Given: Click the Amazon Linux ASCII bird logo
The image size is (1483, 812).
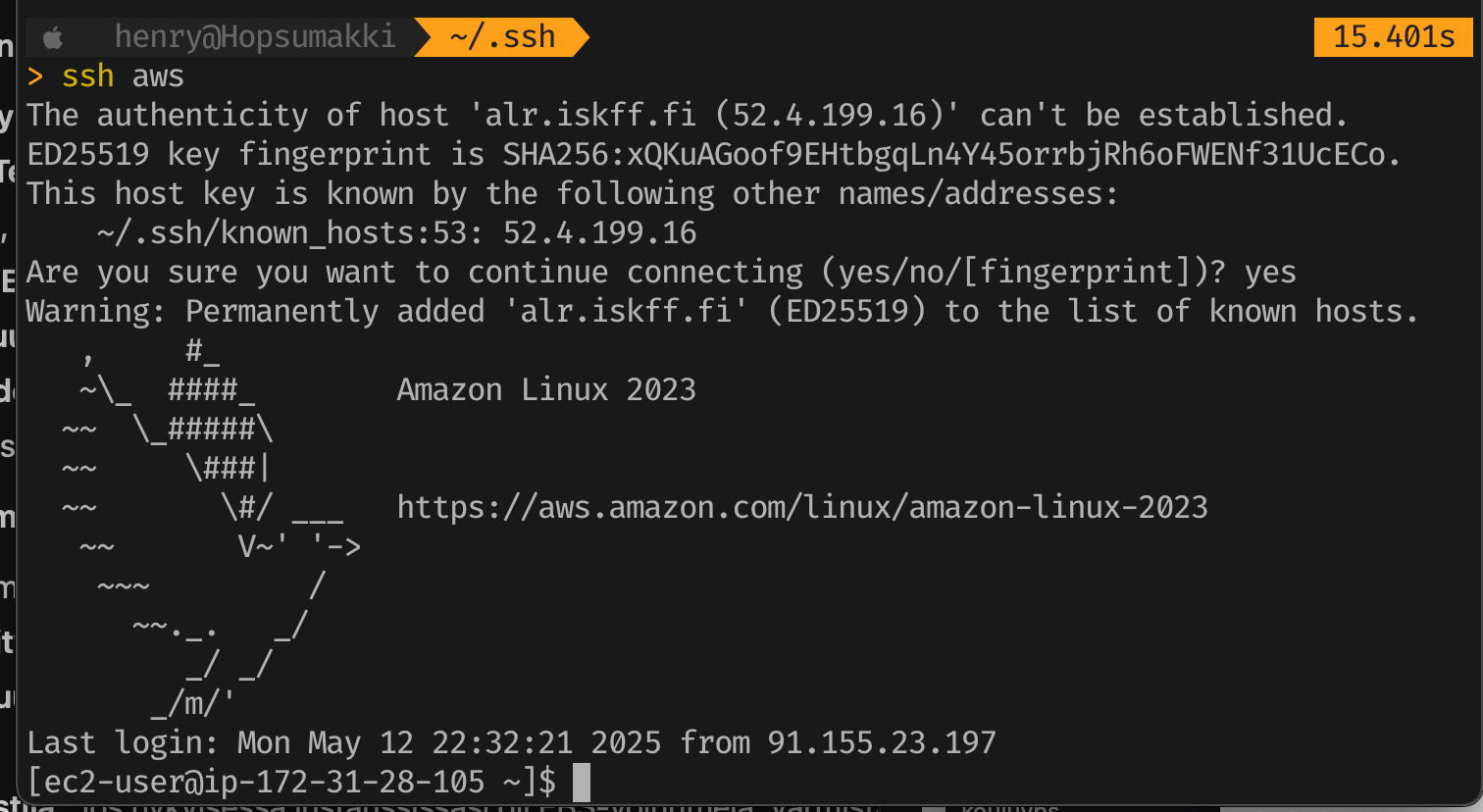Looking at the screenshot, I should (196, 530).
